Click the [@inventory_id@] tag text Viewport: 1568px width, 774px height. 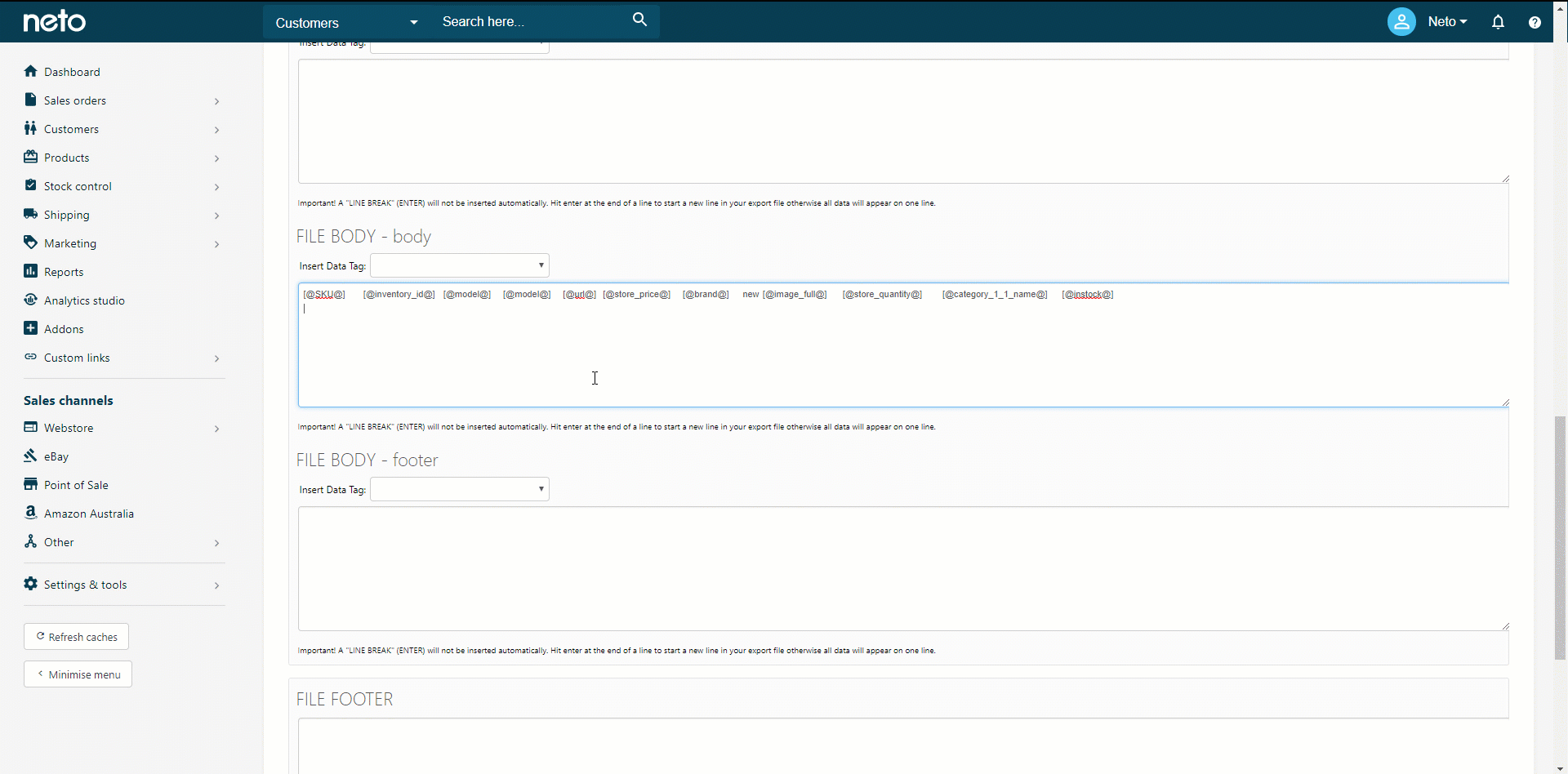(x=399, y=295)
